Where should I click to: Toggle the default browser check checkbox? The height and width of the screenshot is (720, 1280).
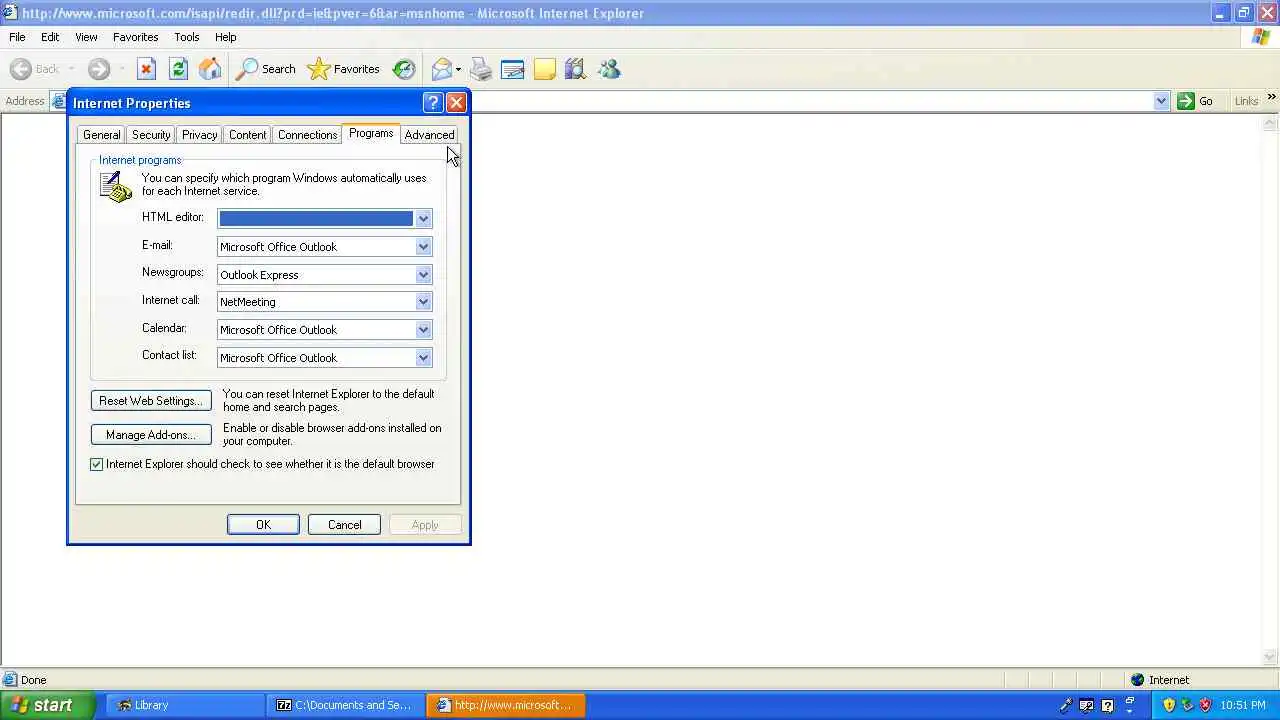[x=97, y=464]
